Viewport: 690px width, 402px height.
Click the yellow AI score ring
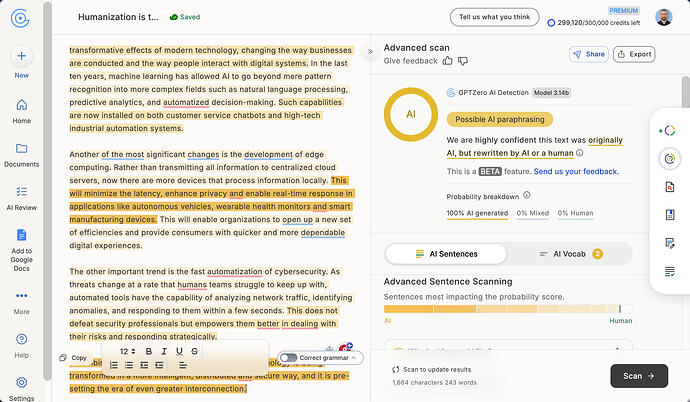tap(411, 114)
